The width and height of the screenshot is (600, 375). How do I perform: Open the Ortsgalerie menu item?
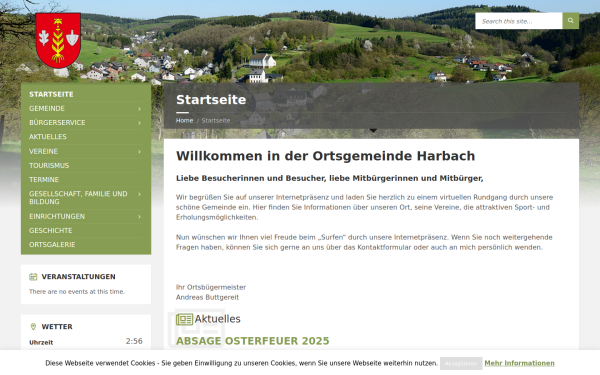(52, 245)
